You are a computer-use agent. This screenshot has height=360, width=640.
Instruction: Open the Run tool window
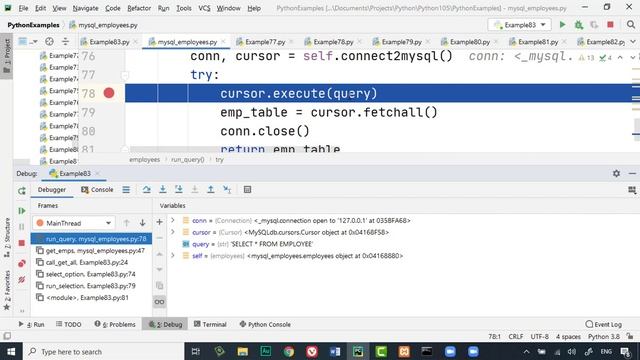(31, 324)
